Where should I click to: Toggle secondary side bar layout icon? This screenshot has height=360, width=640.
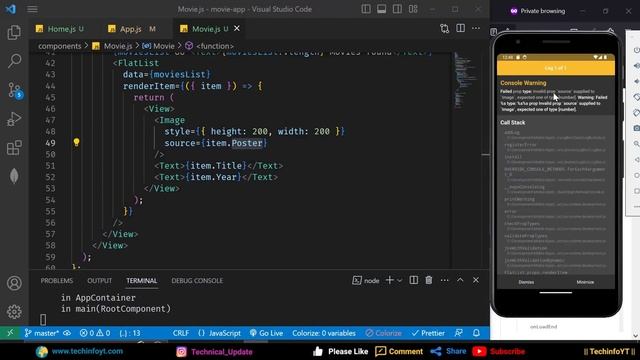click(x=397, y=9)
